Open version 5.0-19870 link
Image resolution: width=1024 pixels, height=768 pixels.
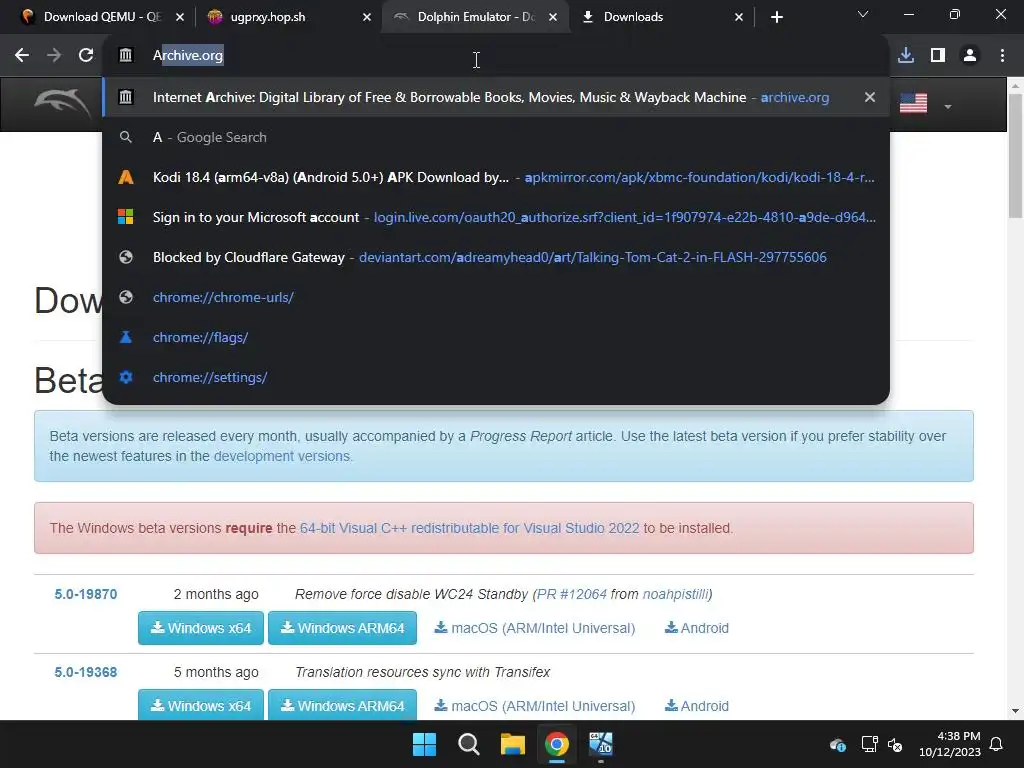(x=86, y=594)
